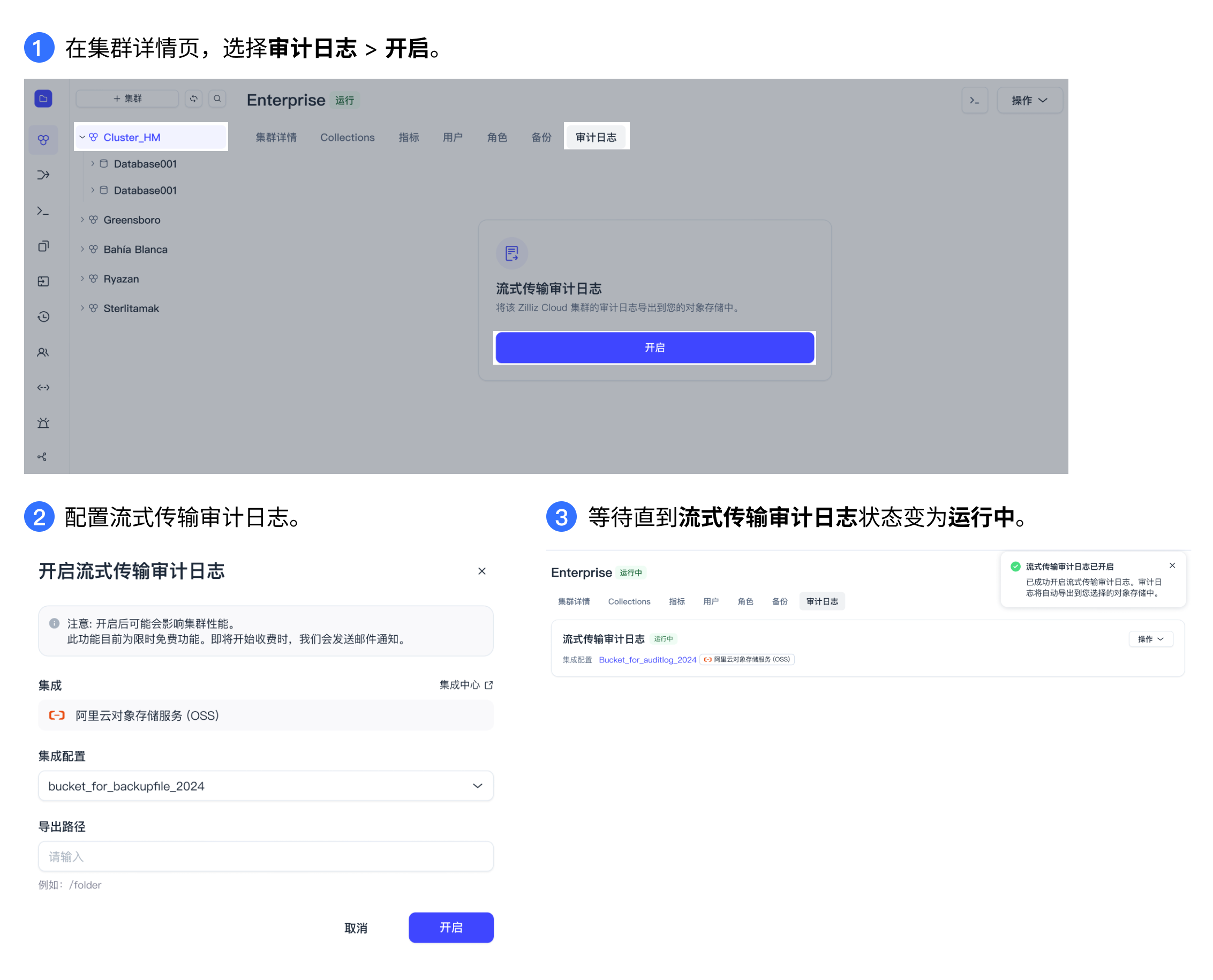The image size is (1213, 980).
Task: Click the 例如: /folder hint text
Action: (x=70, y=885)
